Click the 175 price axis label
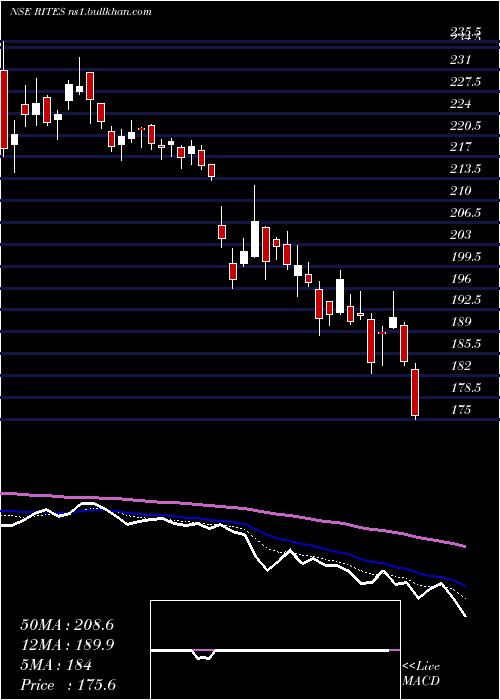The image size is (500, 700). coord(460,409)
